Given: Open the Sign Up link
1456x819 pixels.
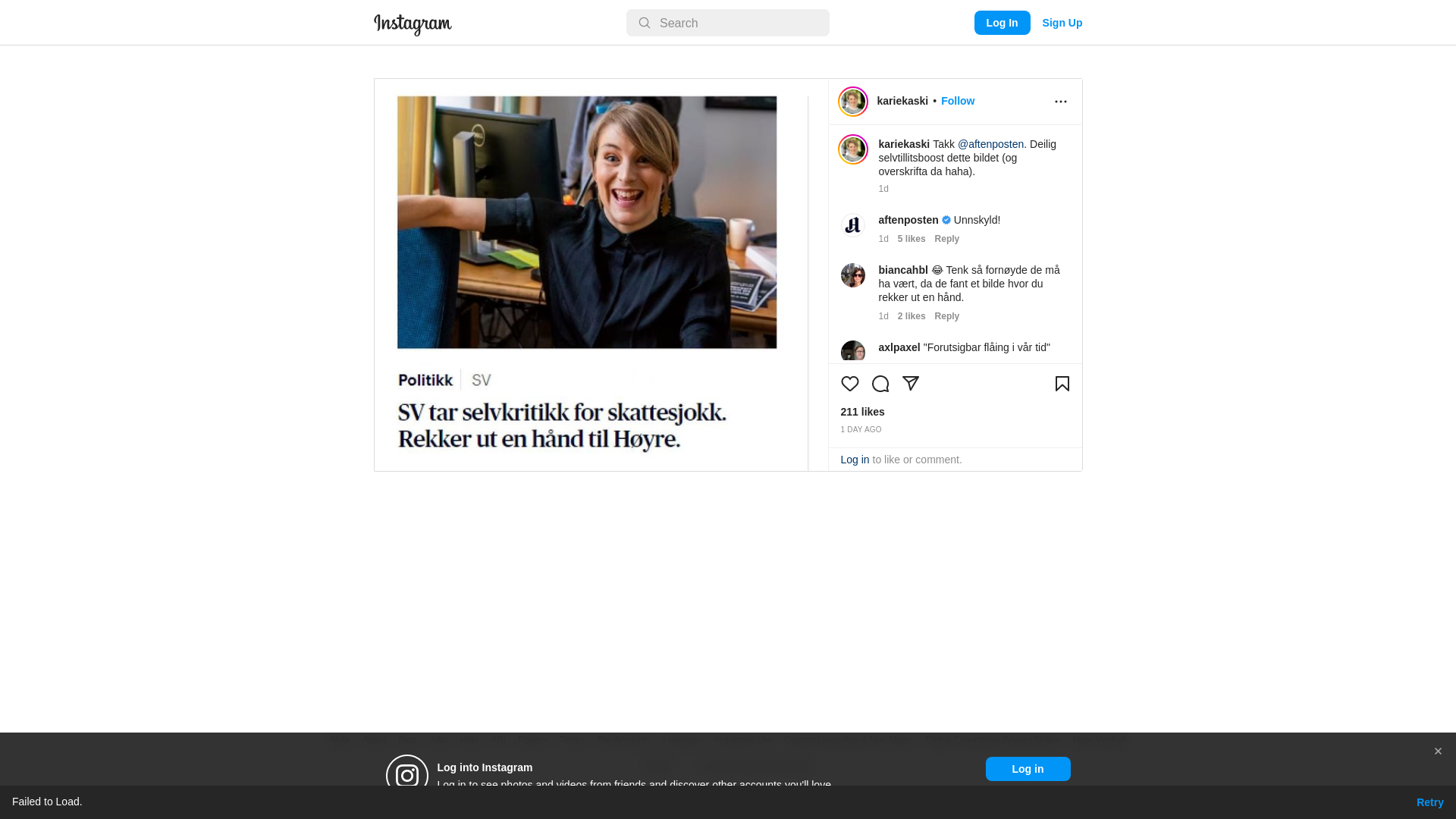Looking at the screenshot, I should [1062, 23].
